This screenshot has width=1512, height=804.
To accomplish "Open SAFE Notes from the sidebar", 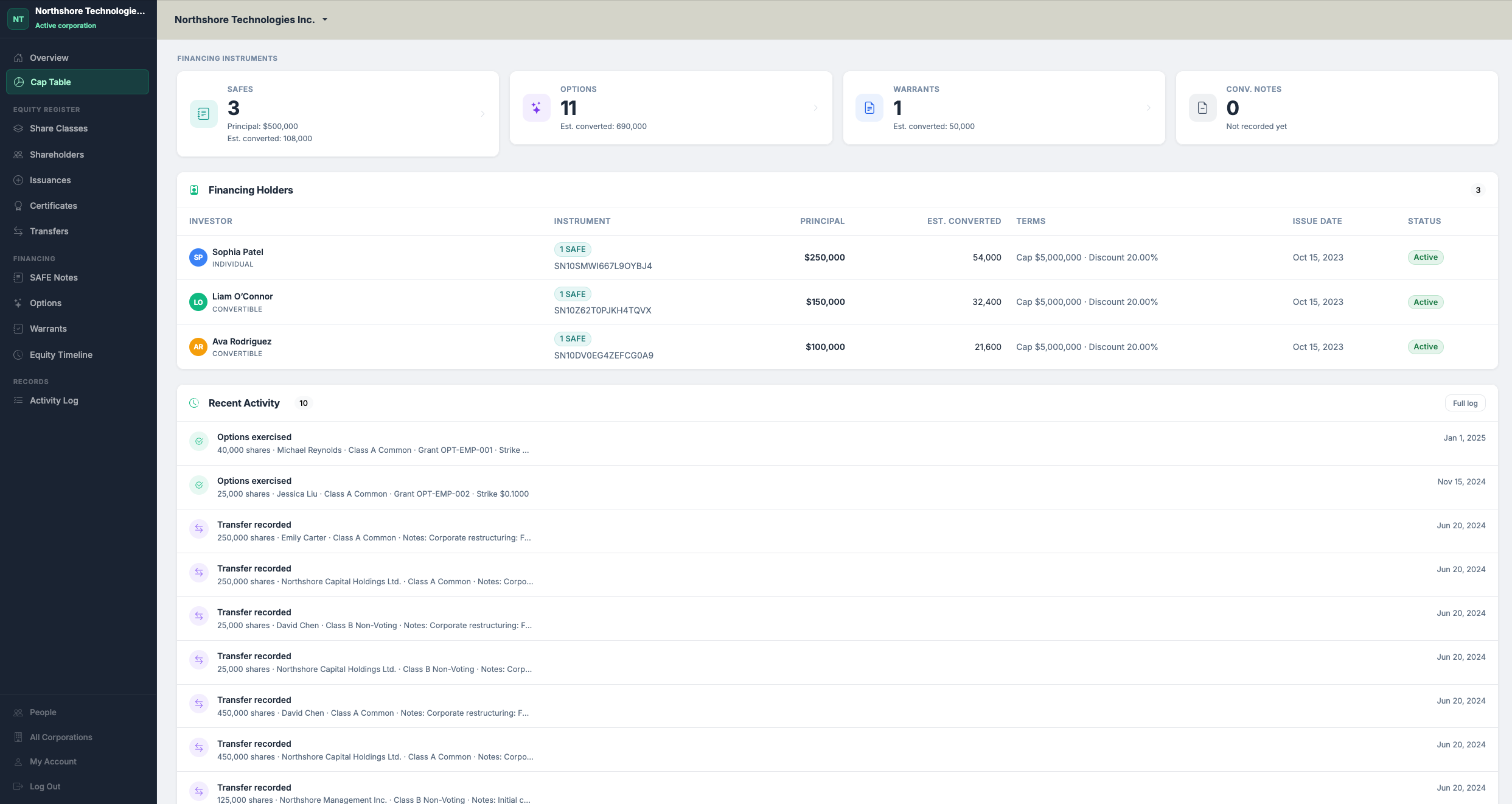I will pos(54,278).
